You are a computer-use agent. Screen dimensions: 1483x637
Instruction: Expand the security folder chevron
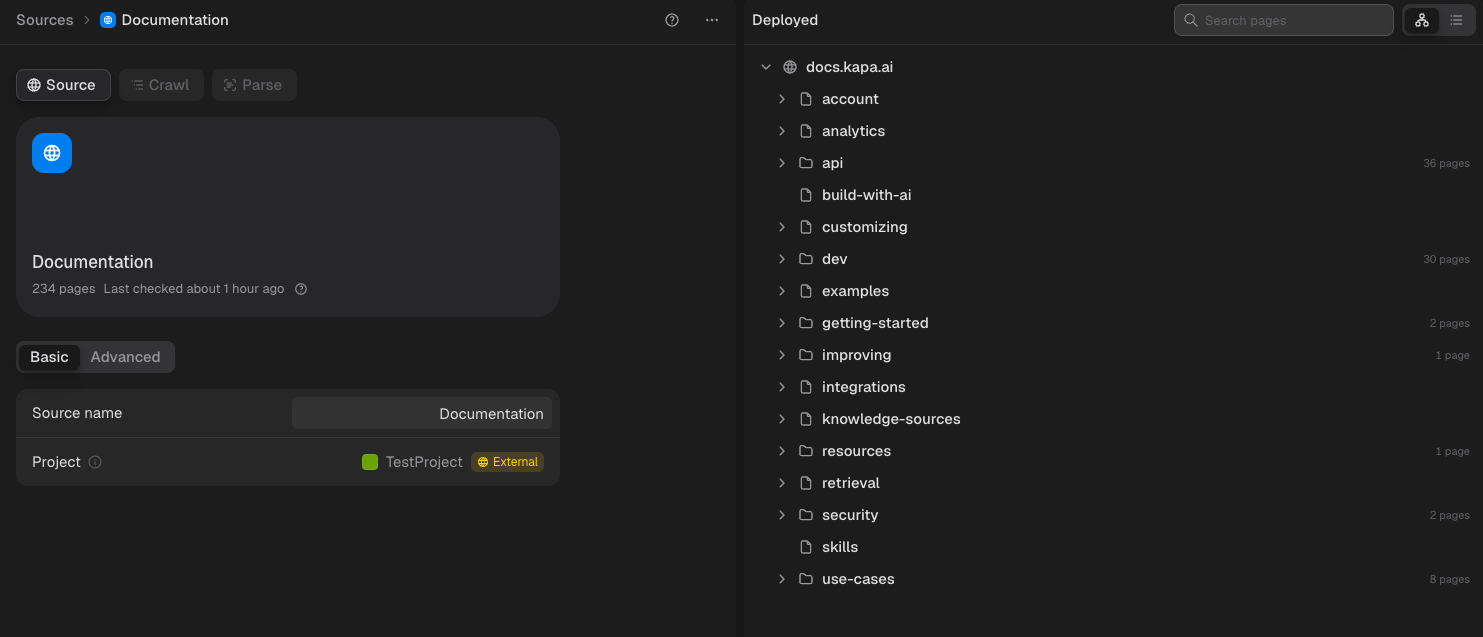click(x=782, y=515)
